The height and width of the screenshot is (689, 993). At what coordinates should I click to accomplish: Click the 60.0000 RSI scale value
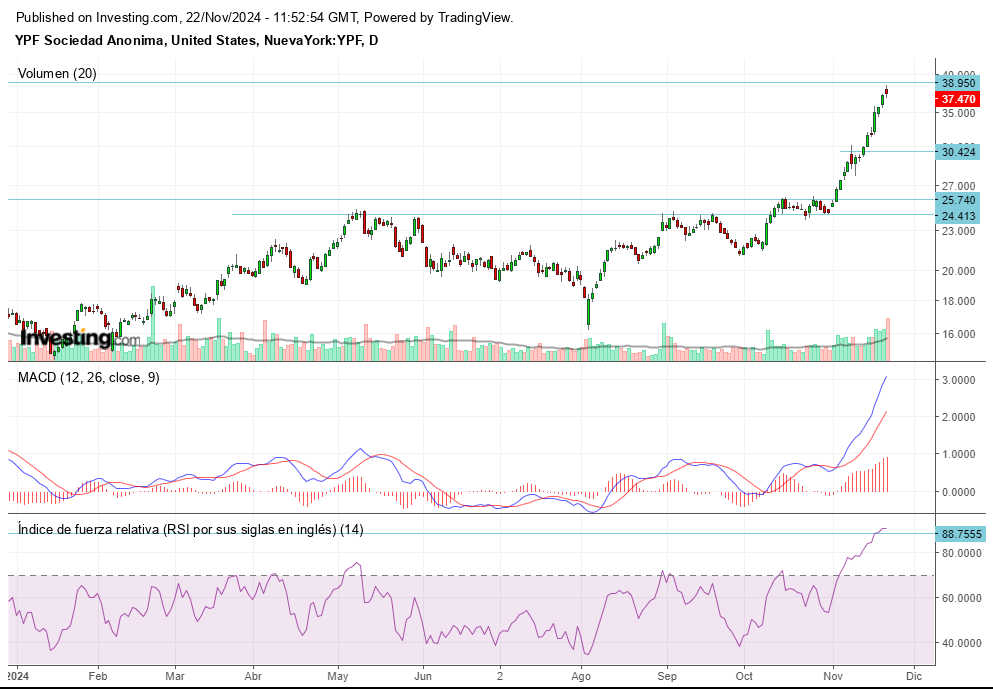[x=961, y=598]
